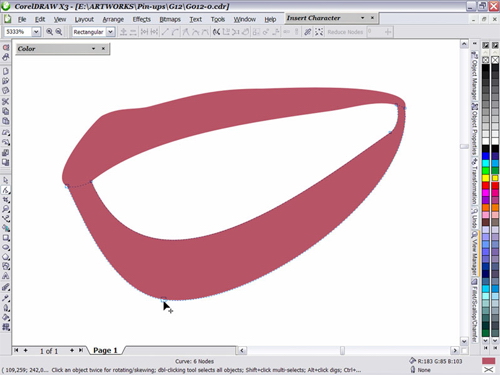
Task: Go to the first page navigation button
Action: pos(16,350)
